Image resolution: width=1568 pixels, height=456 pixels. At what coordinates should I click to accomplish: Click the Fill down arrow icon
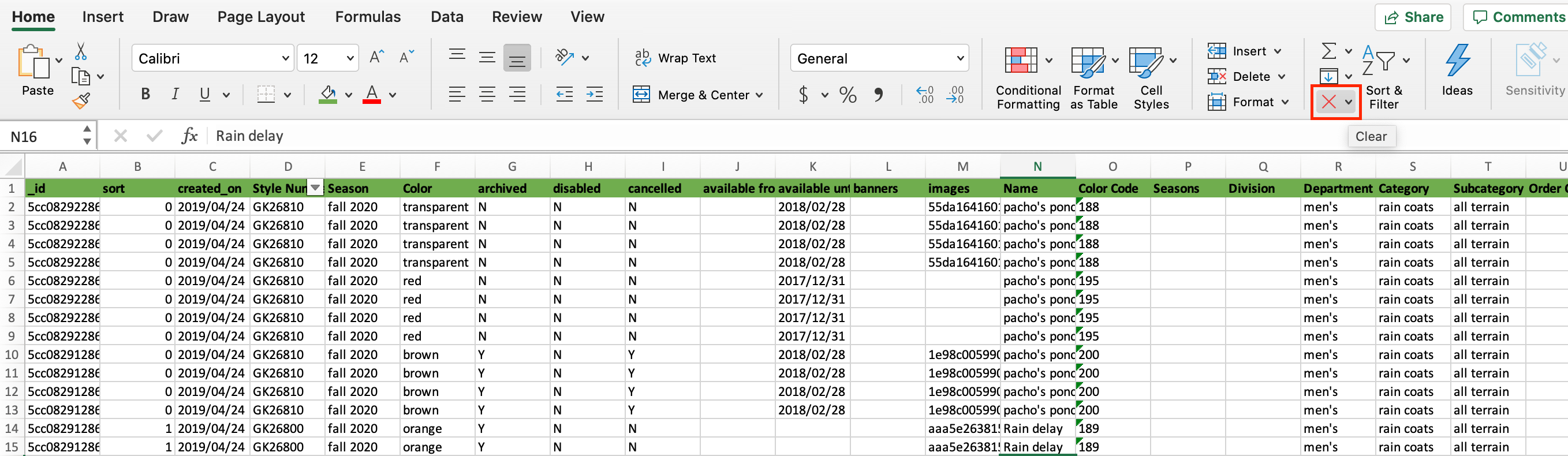pyautogui.click(x=1328, y=76)
